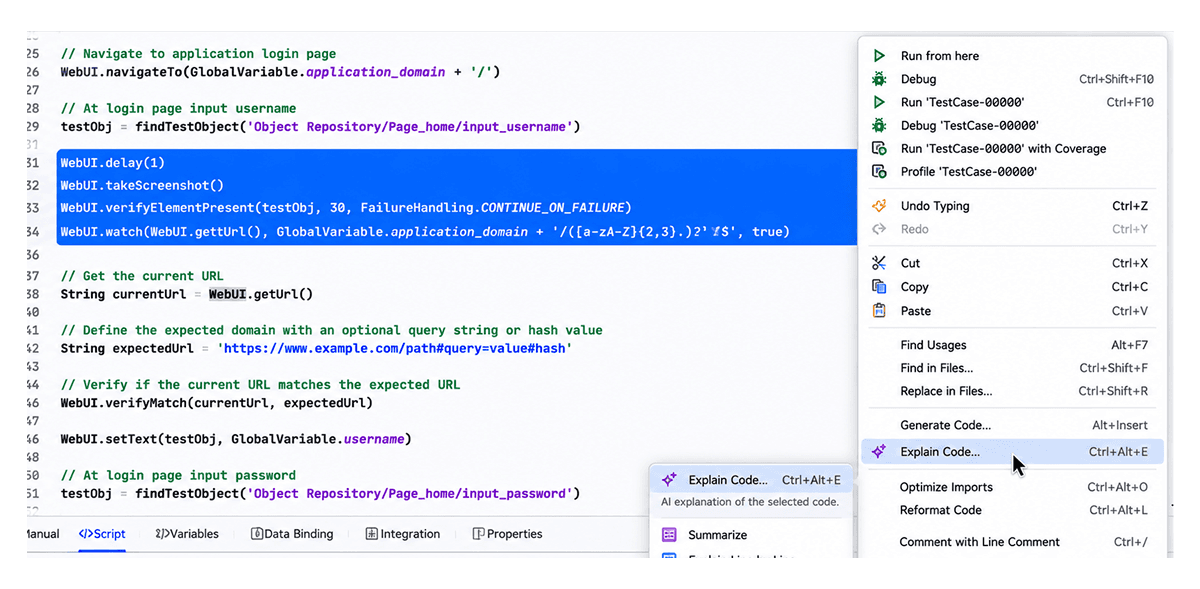Click the String expectedUrl line
Screen dimensions: 1200x589
[x=316, y=348]
